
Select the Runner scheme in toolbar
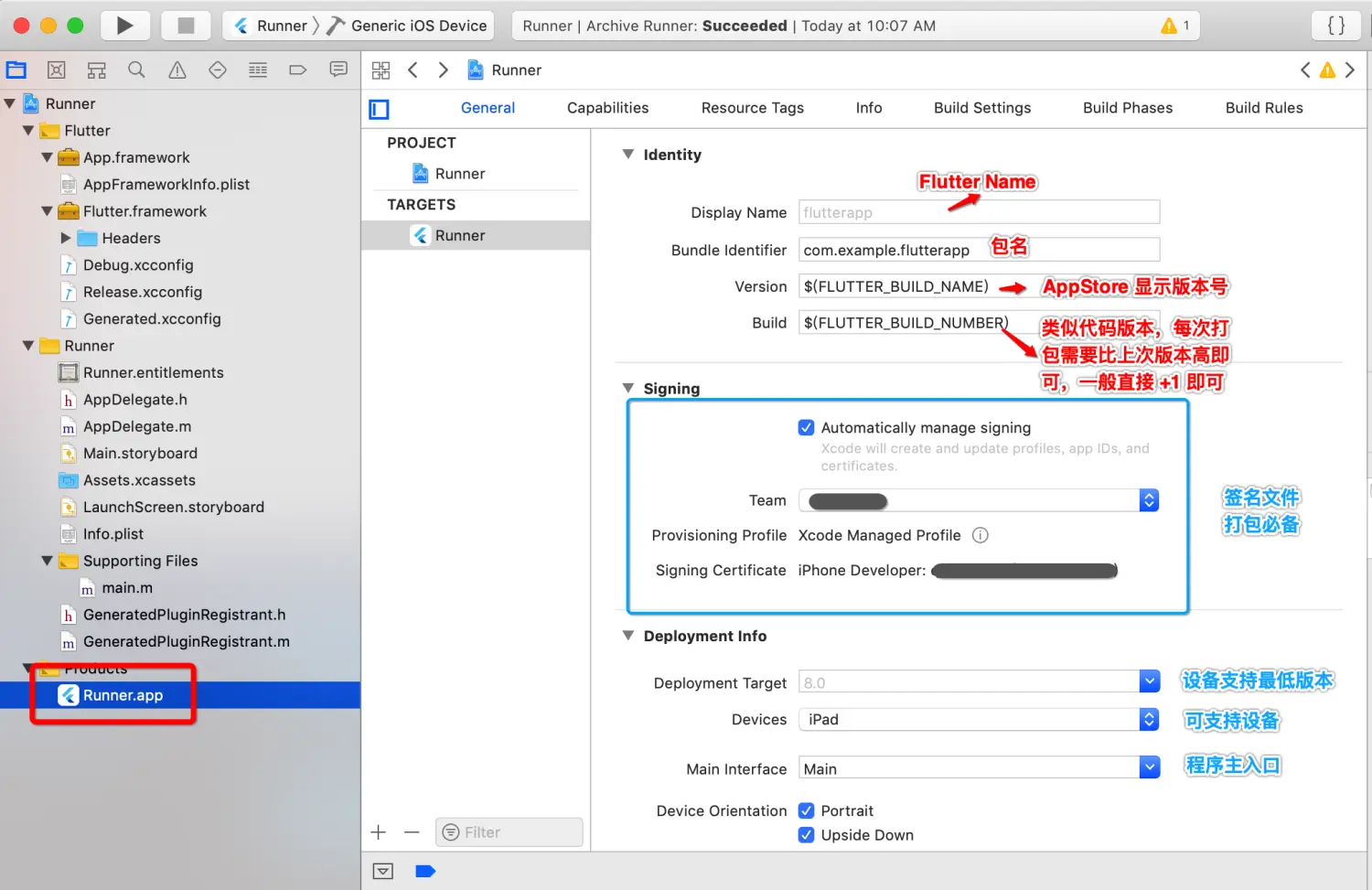click(x=271, y=26)
